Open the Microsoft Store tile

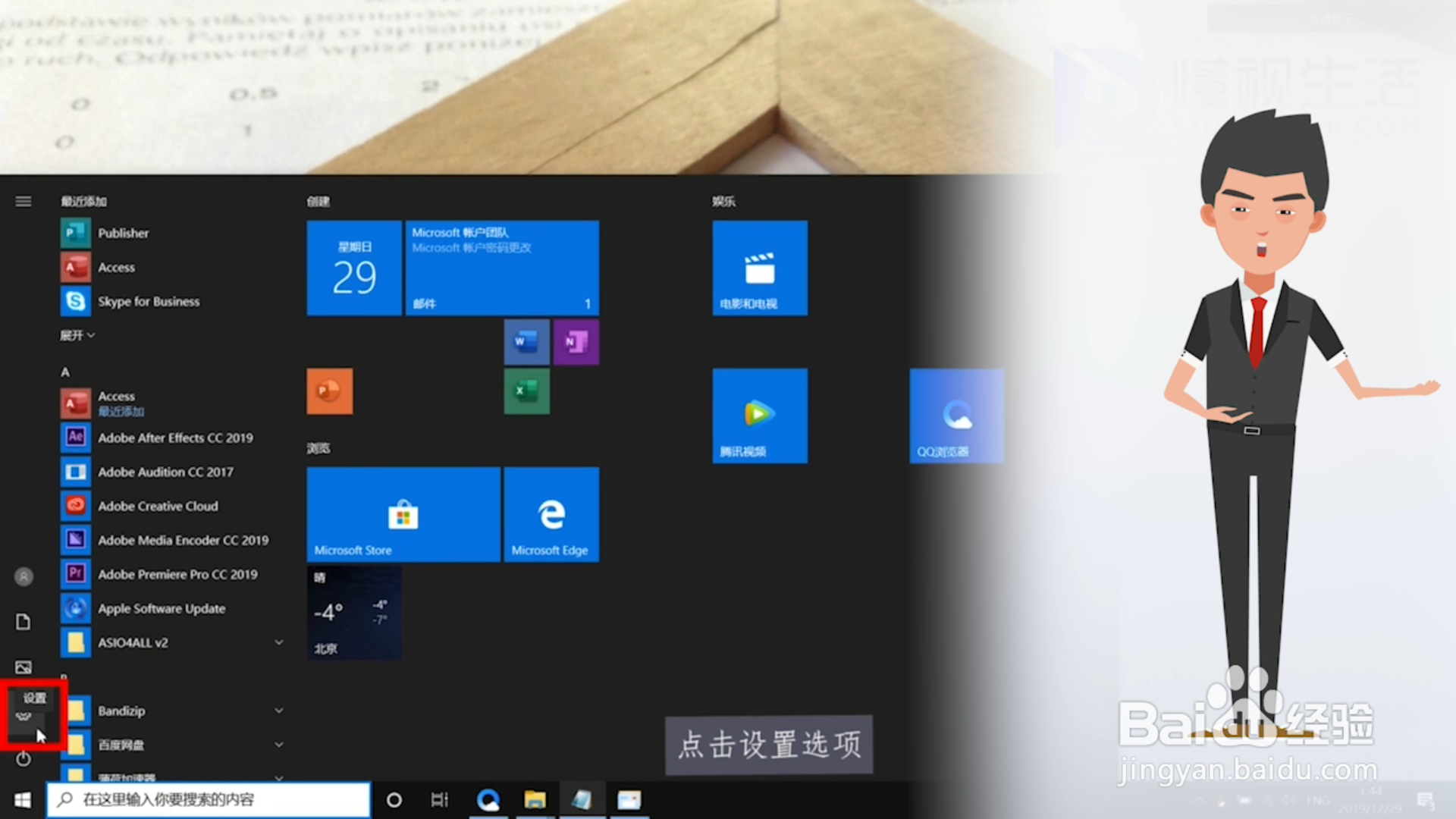[x=403, y=514]
